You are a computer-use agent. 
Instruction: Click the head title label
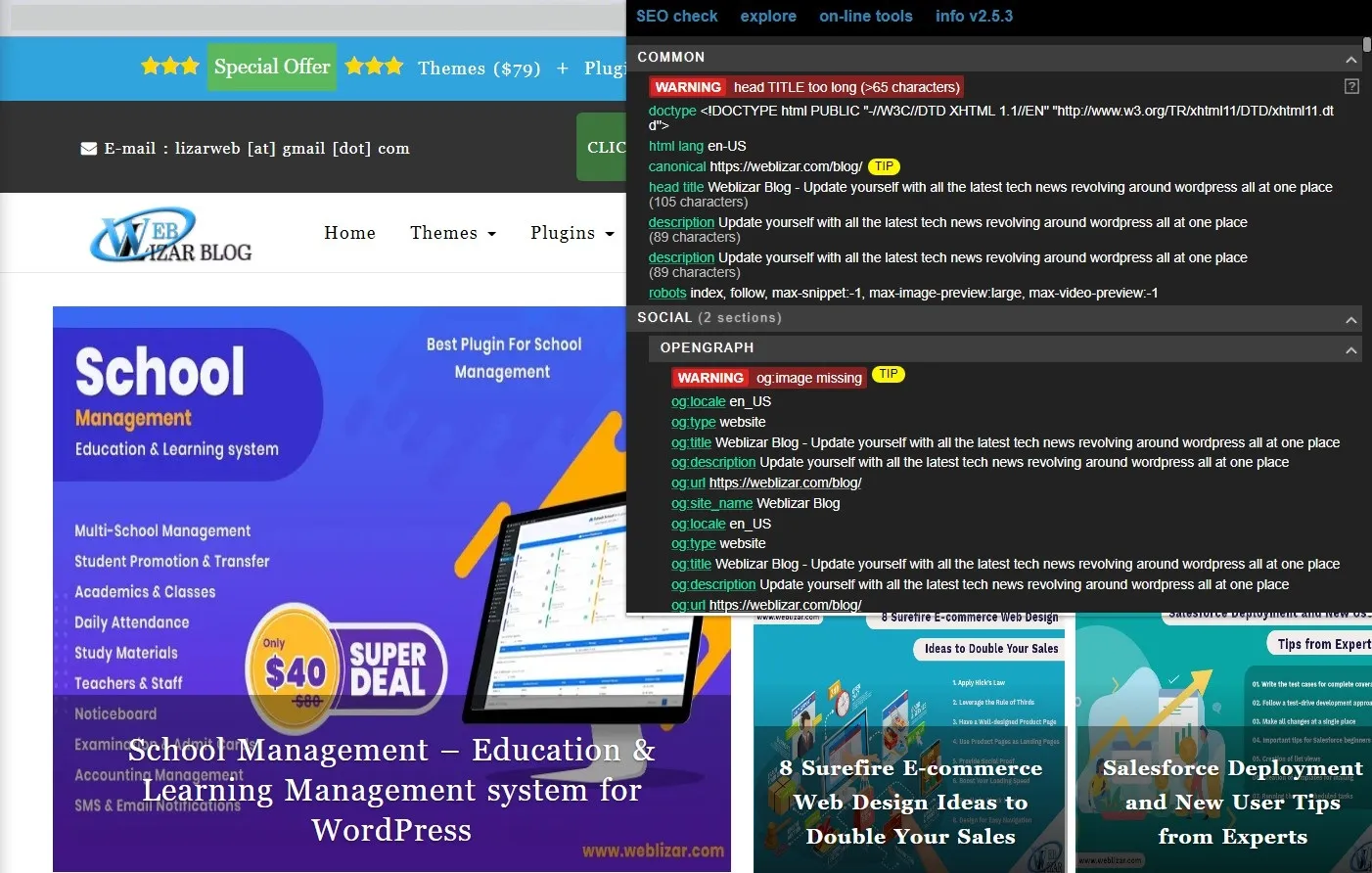pos(676,187)
